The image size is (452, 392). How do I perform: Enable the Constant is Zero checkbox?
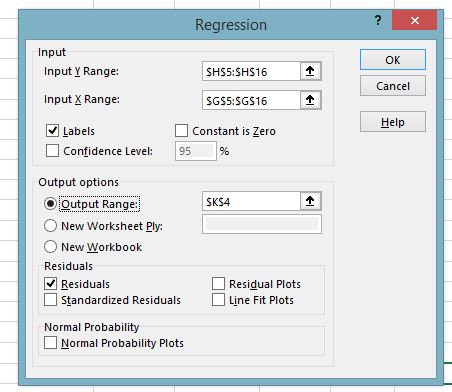tap(181, 131)
